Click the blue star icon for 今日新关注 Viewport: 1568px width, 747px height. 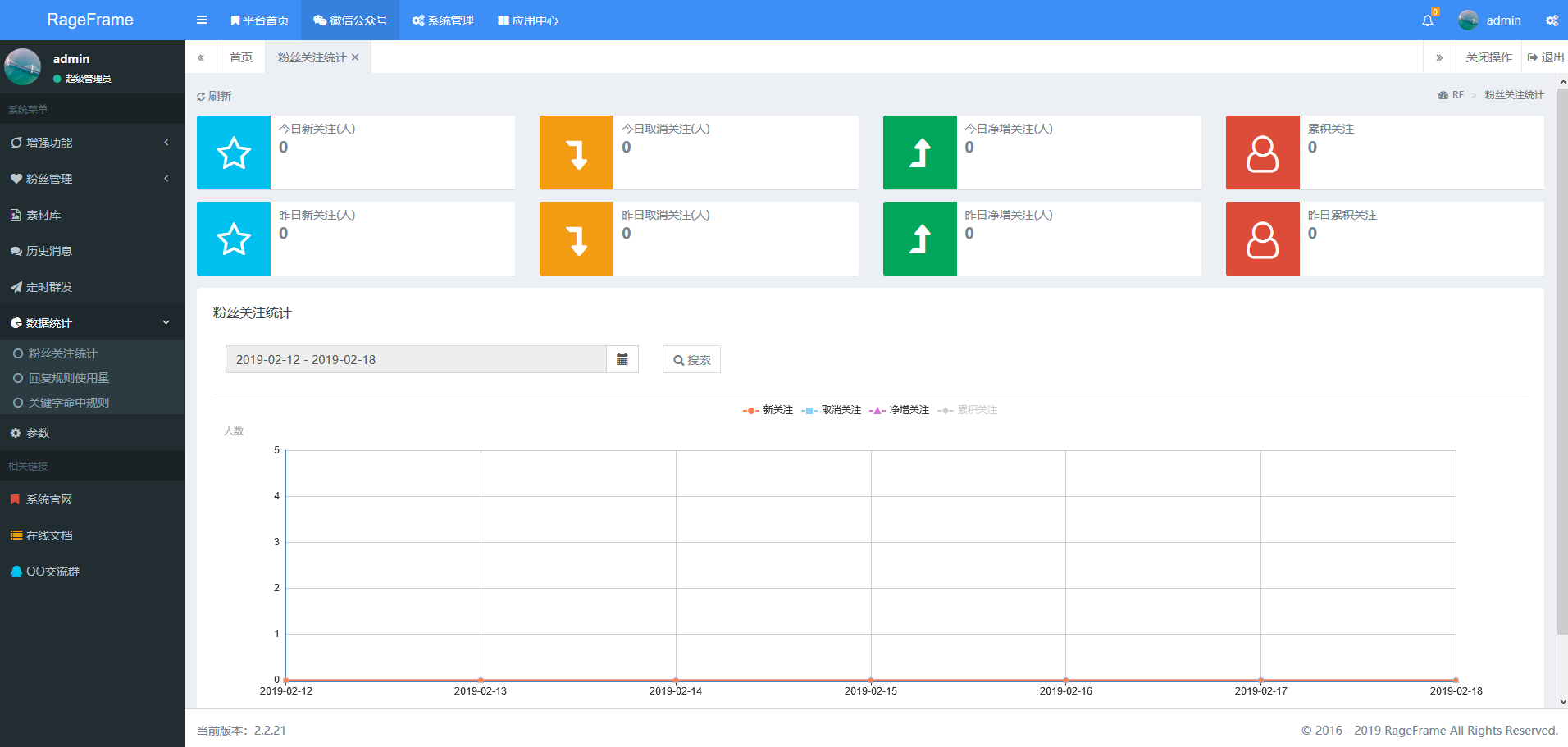point(234,153)
